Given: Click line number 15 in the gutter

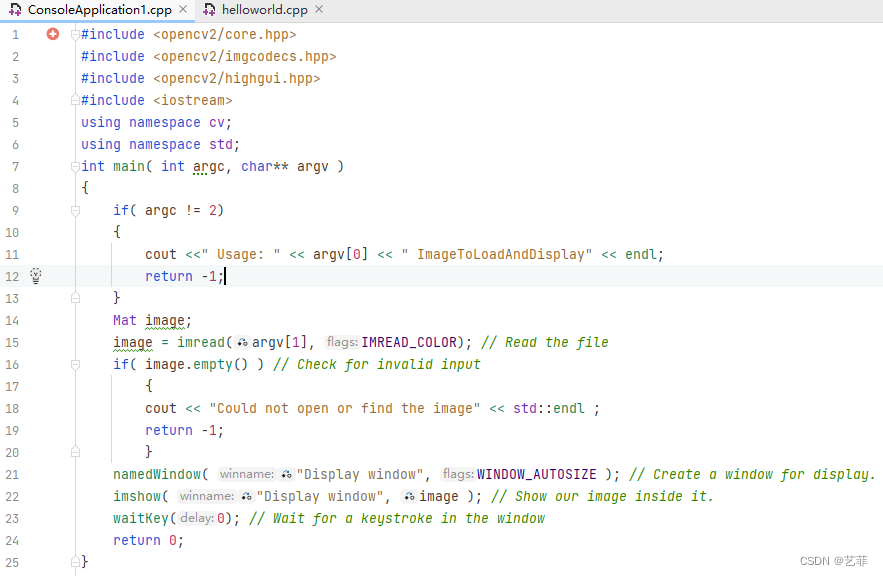Looking at the screenshot, I should (12, 342).
